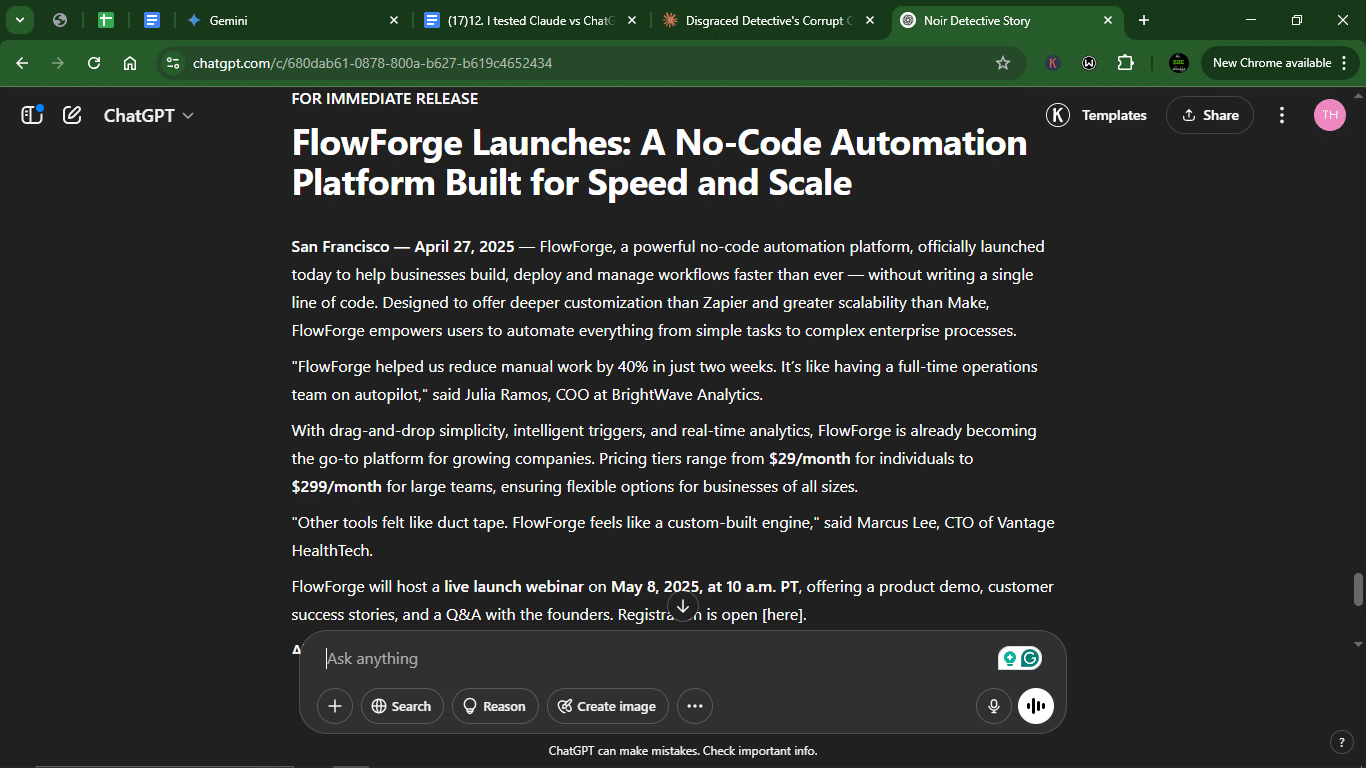Close the Noir Detective Story tab
This screenshot has width=1366, height=768.
pos(1107,20)
